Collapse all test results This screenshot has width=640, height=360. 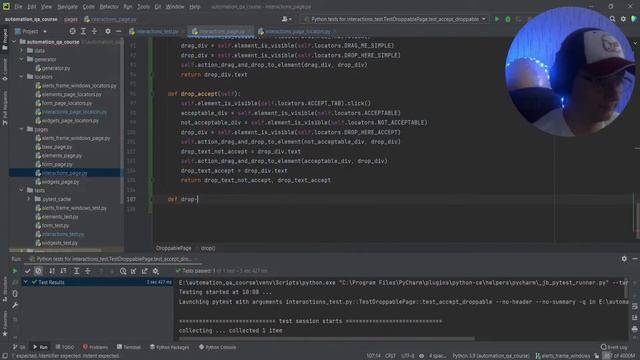click(87, 271)
